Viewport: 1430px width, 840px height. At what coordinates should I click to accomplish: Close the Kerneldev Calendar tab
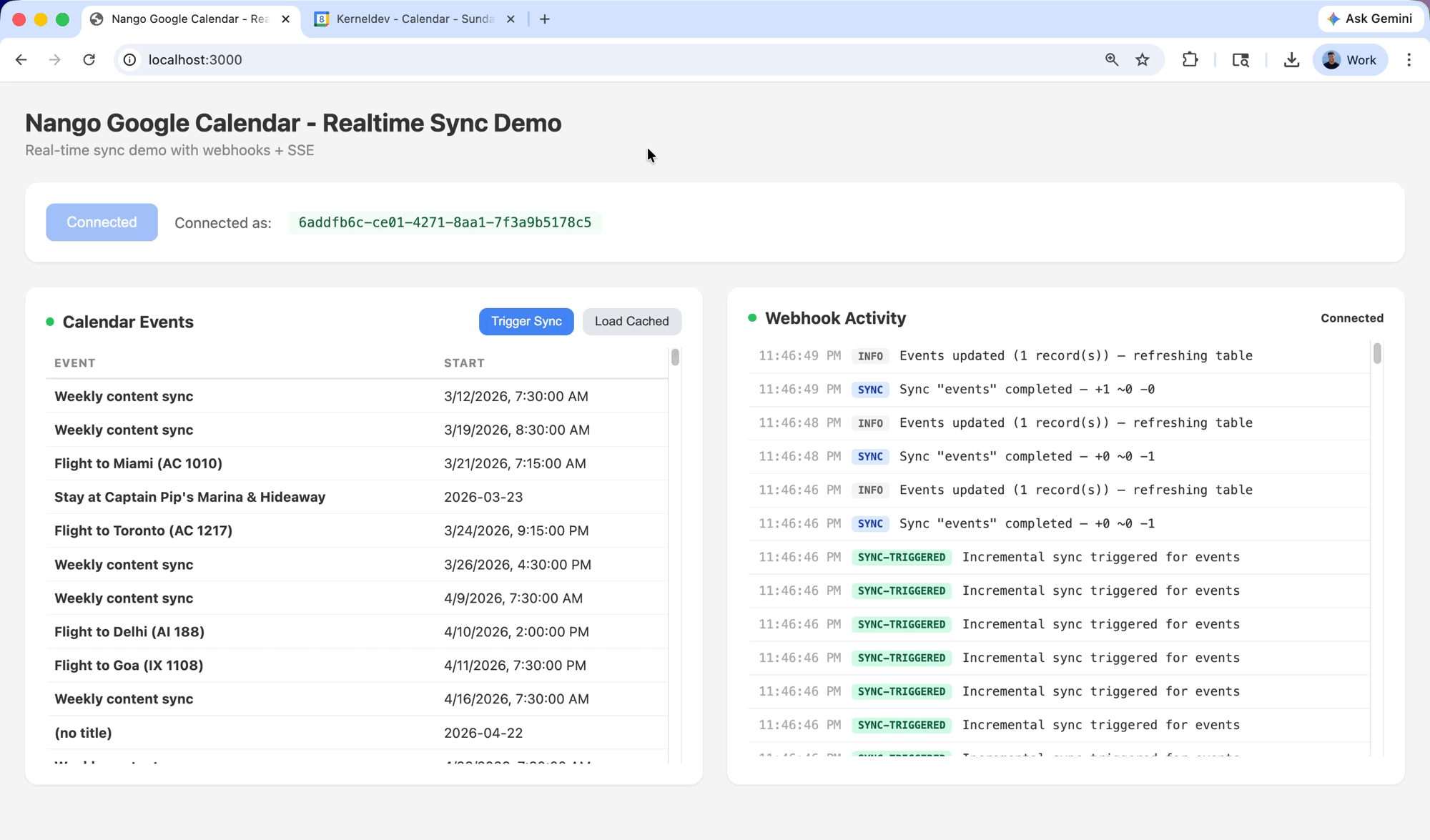coord(511,19)
